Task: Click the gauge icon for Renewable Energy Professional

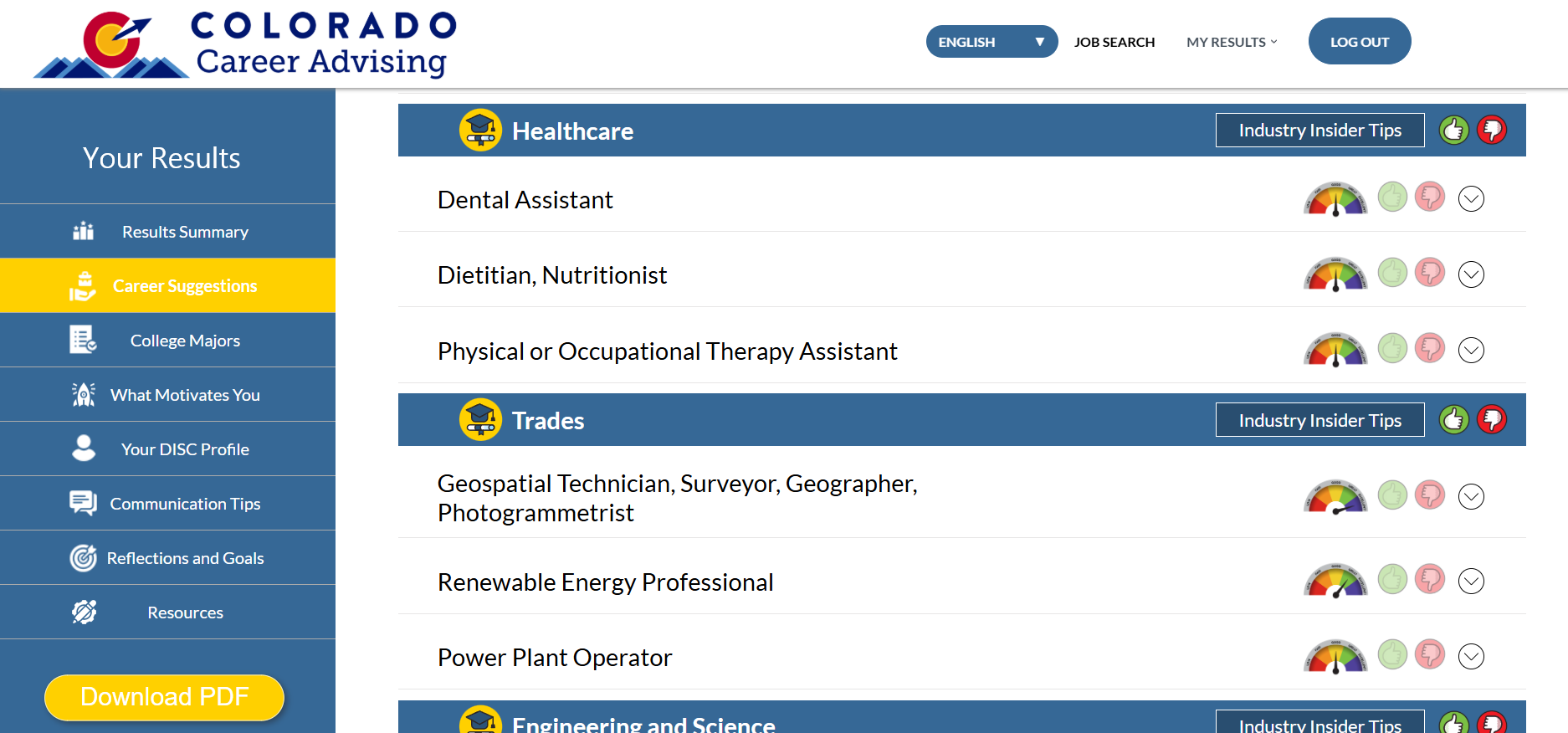Action: pyautogui.click(x=1335, y=581)
